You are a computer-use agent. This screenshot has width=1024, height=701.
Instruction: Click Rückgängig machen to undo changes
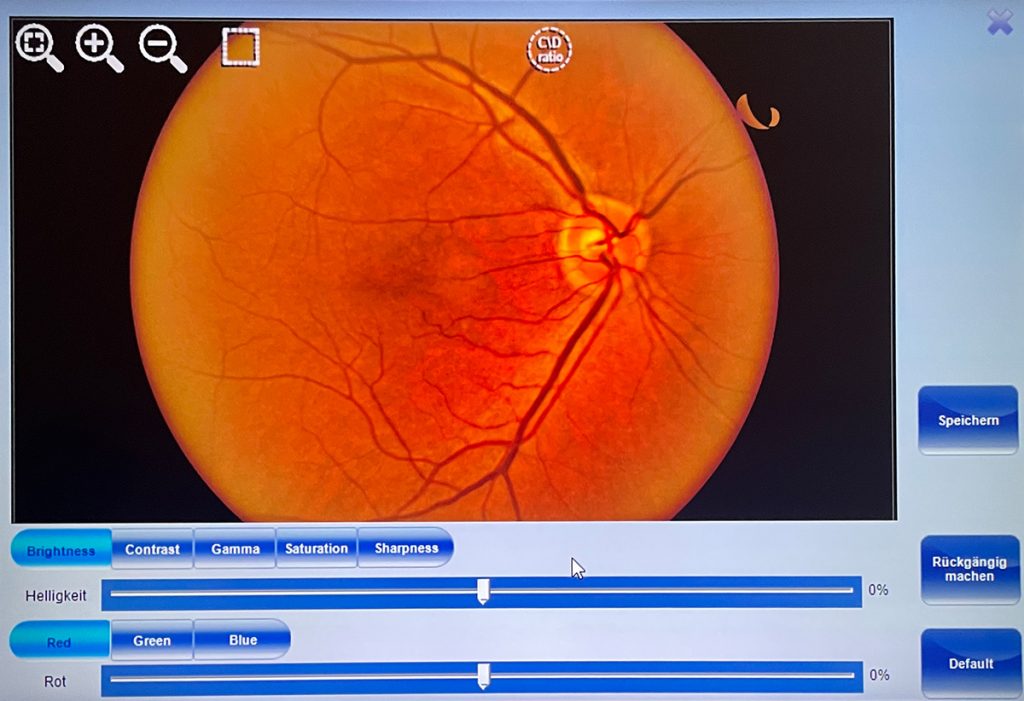coord(969,569)
